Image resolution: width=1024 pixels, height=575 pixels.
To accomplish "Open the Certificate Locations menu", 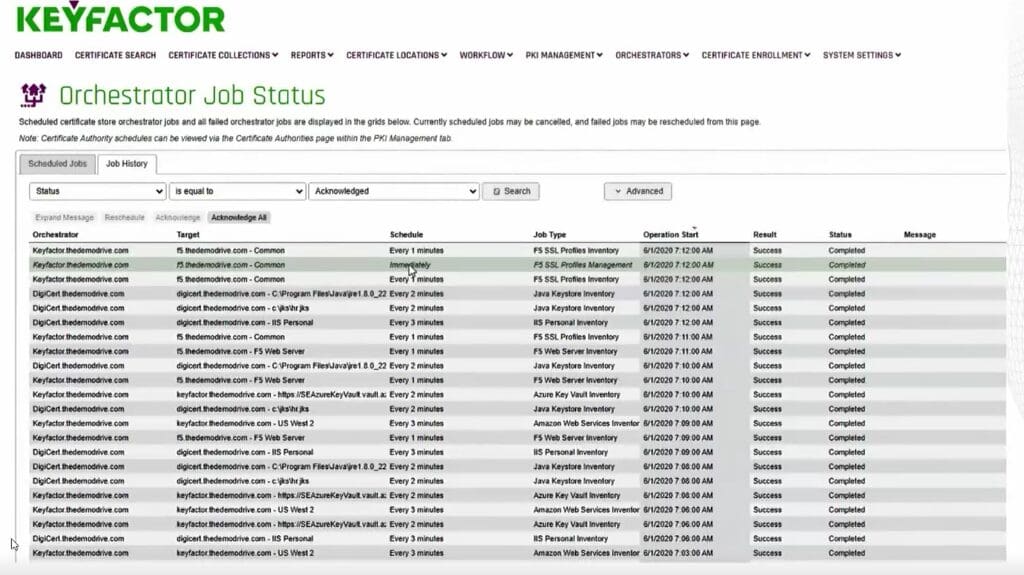I will (x=396, y=56).
